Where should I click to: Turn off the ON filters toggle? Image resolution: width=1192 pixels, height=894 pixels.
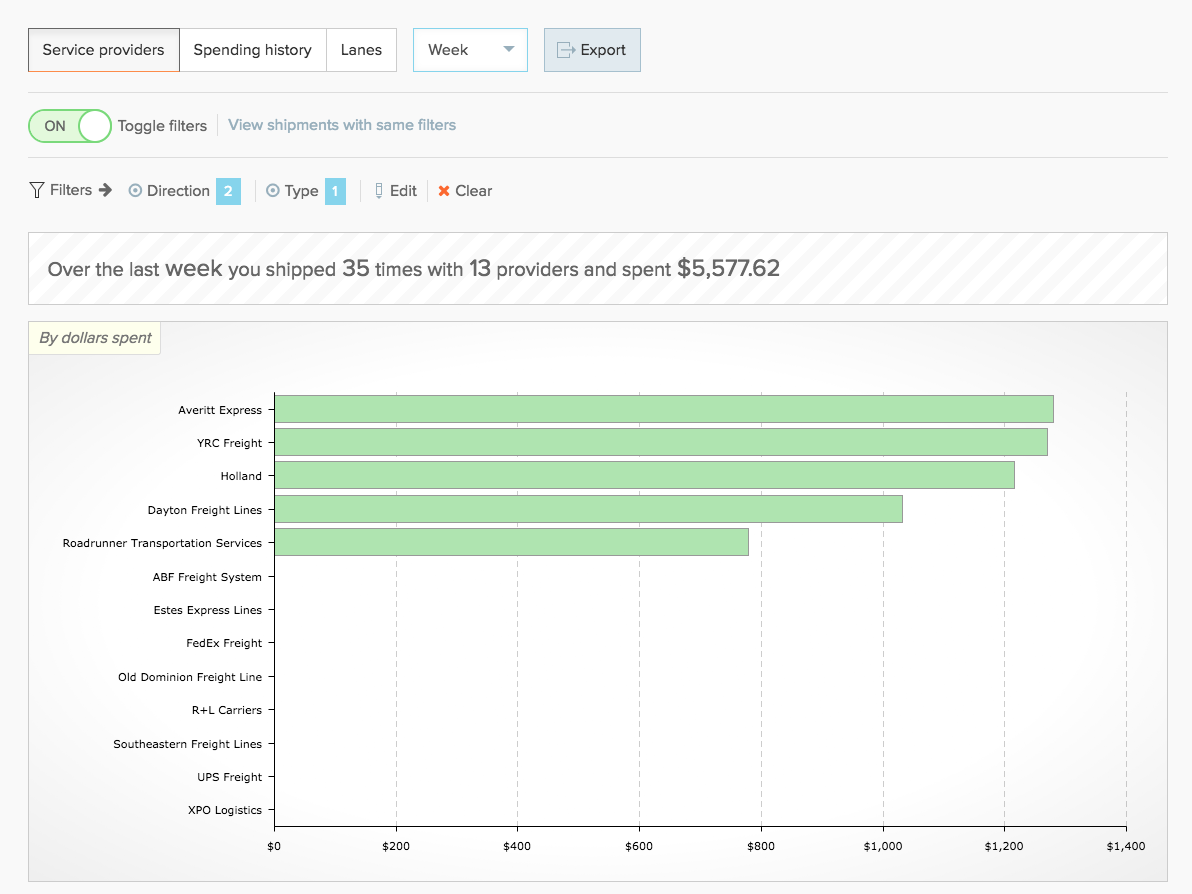click(70, 126)
